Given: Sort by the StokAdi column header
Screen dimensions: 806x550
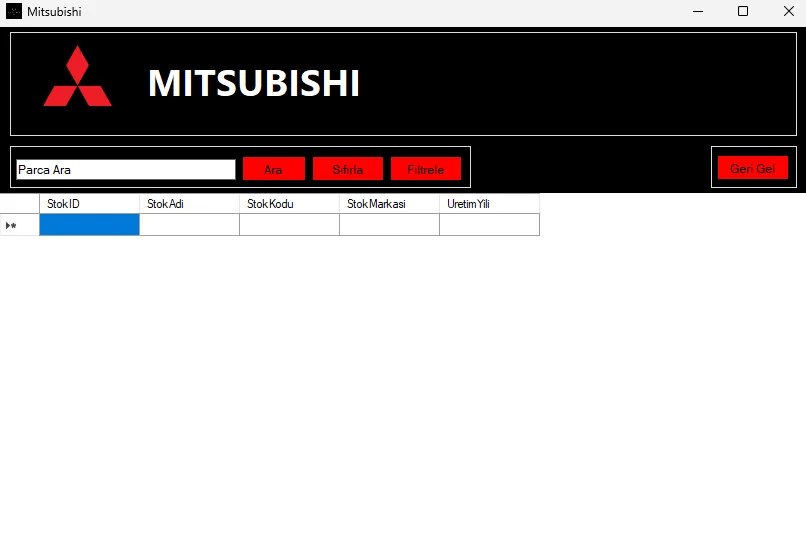Looking at the screenshot, I should pos(189,204).
